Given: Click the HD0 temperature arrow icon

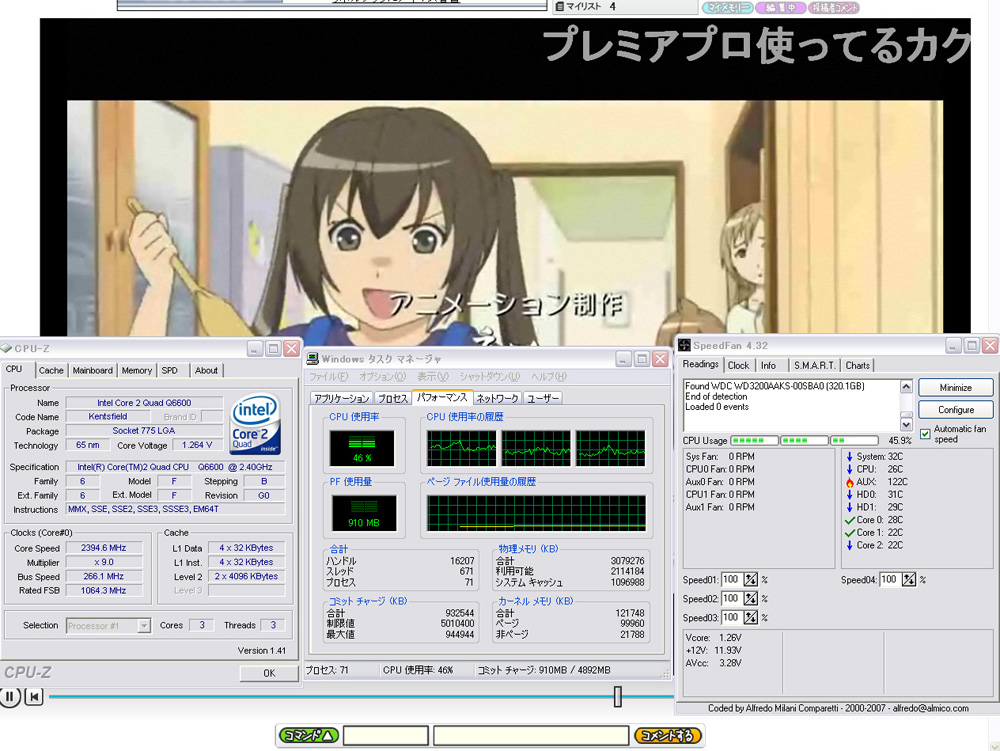Looking at the screenshot, I should tap(849, 495).
